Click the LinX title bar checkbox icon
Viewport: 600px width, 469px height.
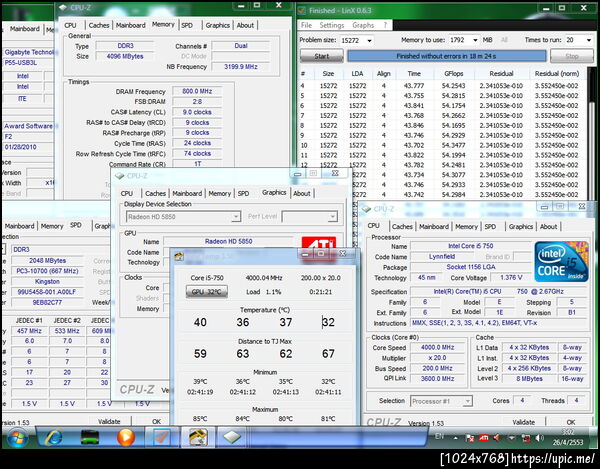(x=302, y=10)
